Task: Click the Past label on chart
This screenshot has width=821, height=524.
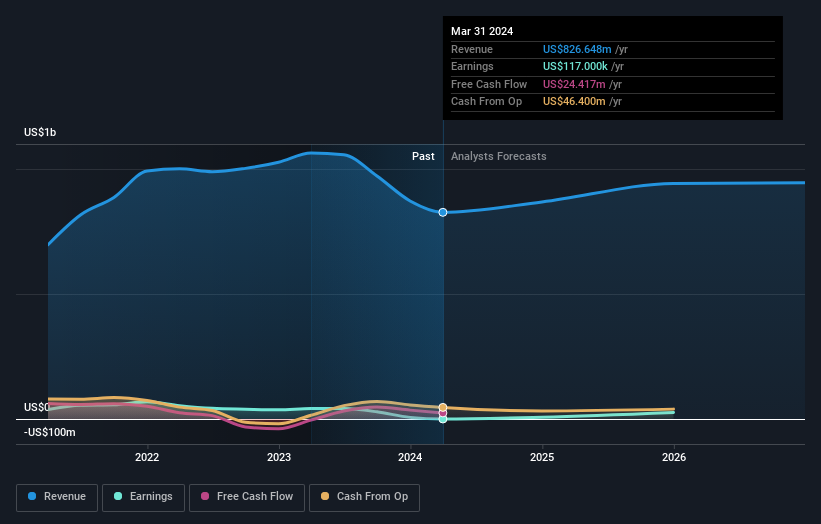Action: (423, 156)
